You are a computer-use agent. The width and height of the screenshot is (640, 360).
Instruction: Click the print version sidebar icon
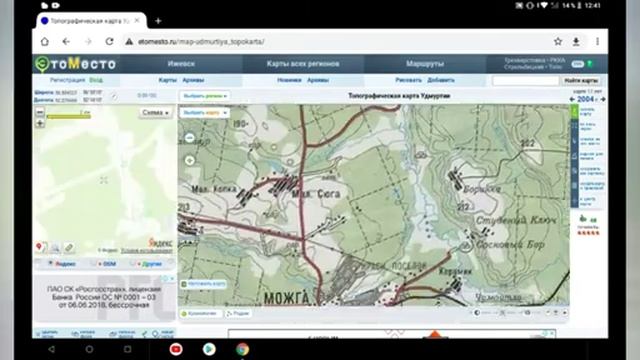click(574, 156)
